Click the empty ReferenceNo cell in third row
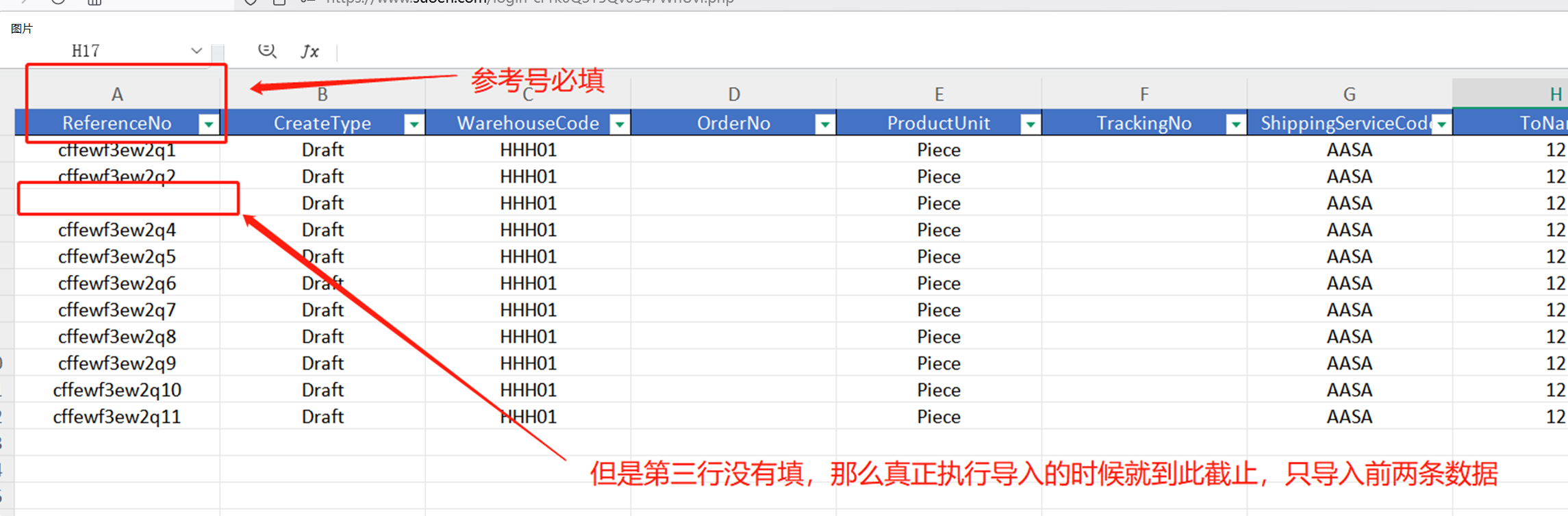This screenshot has width=1568, height=516. pos(117,203)
